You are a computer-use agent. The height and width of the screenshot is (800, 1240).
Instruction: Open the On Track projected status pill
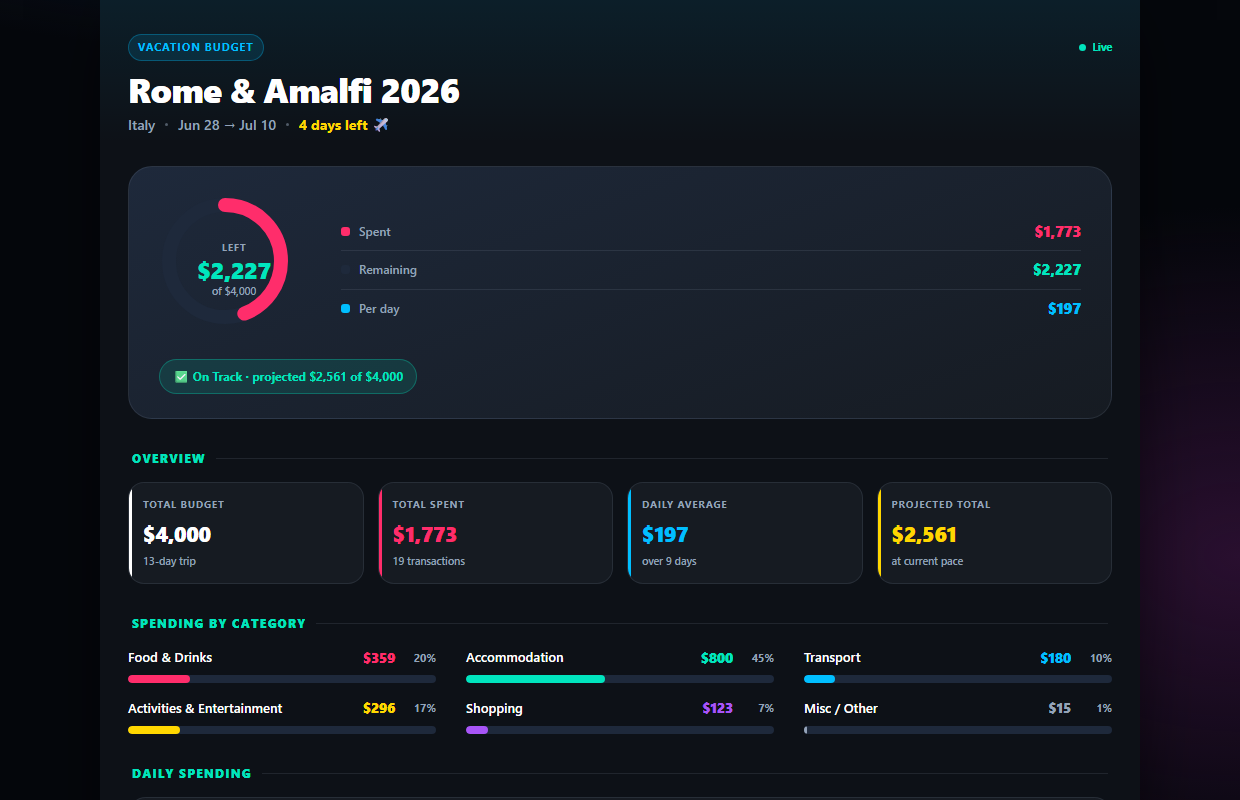point(288,377)
